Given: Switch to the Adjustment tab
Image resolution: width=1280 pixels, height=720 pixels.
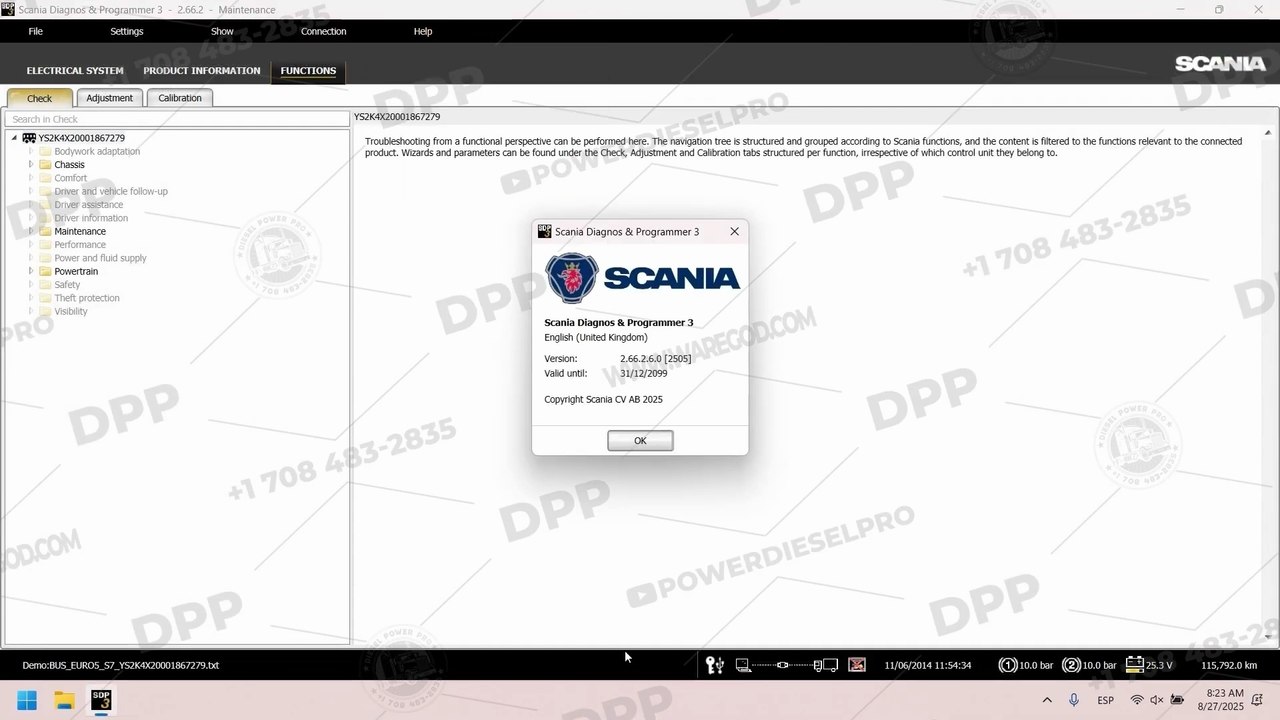Looking at the screenshot, I should click(110, 98).
